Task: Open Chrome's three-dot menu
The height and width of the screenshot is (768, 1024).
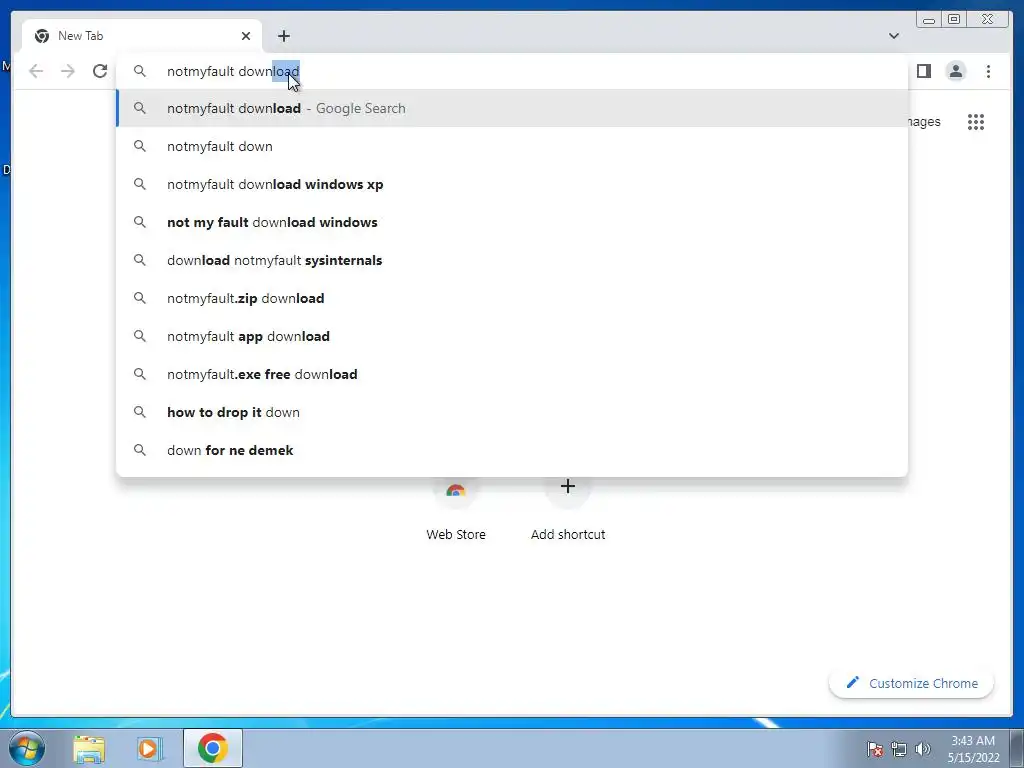Action: tap(988, 71)
